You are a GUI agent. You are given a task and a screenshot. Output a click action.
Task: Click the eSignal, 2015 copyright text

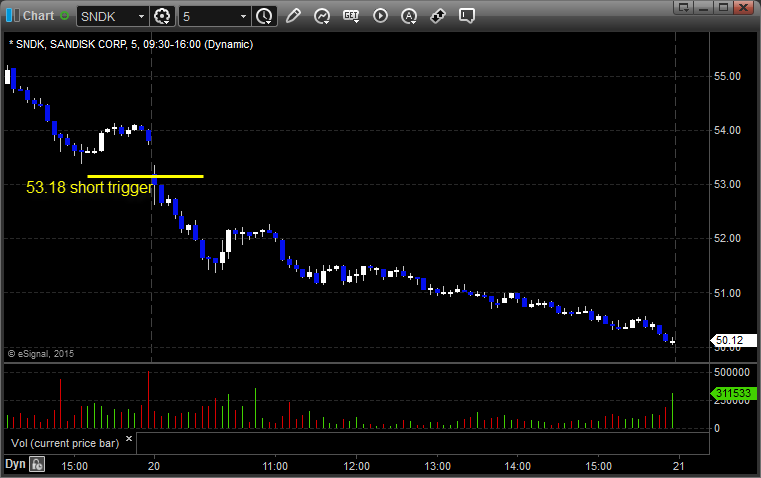(x=41, y=354)
